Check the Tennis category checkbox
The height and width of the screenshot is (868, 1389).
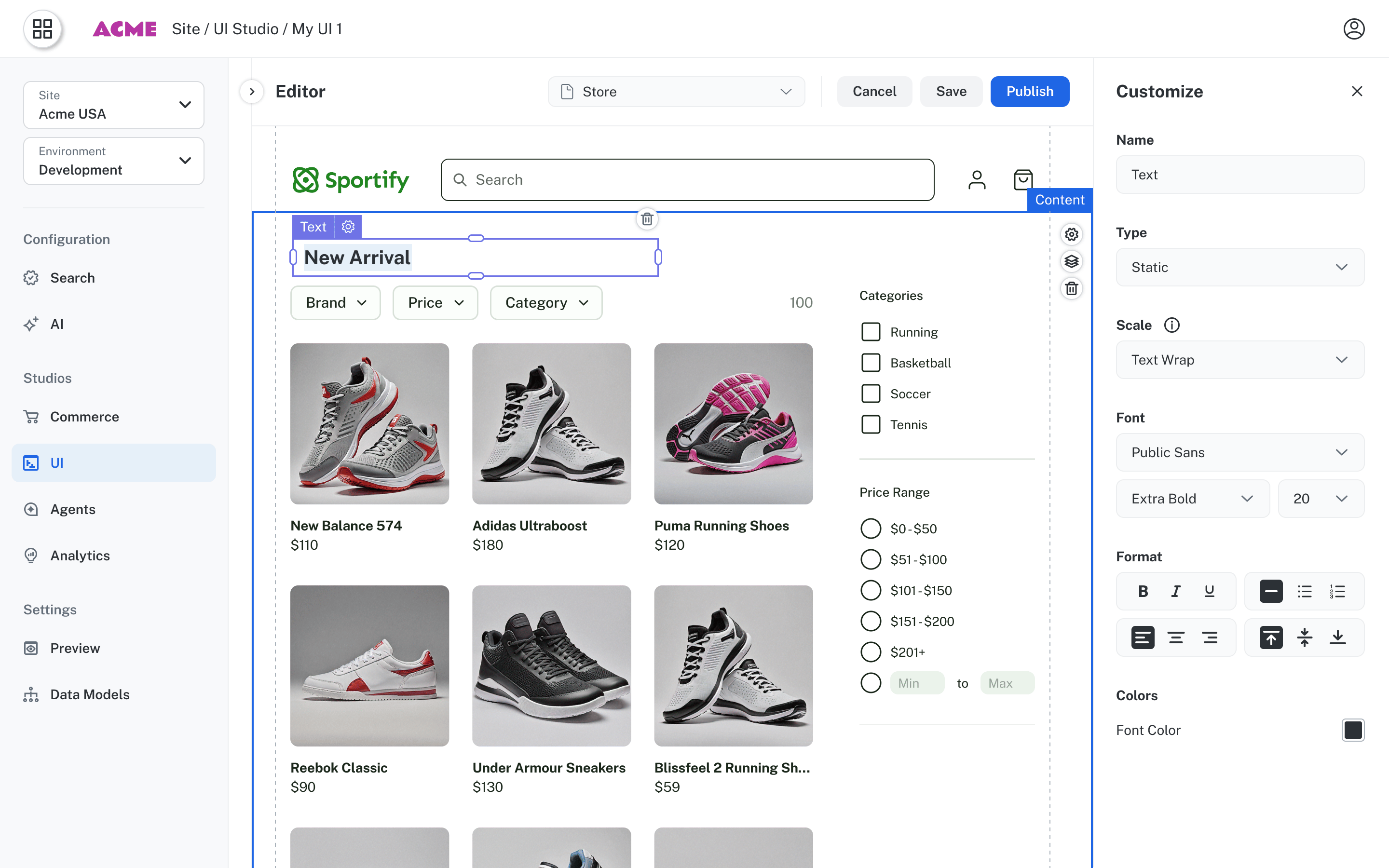click(870, 425)
